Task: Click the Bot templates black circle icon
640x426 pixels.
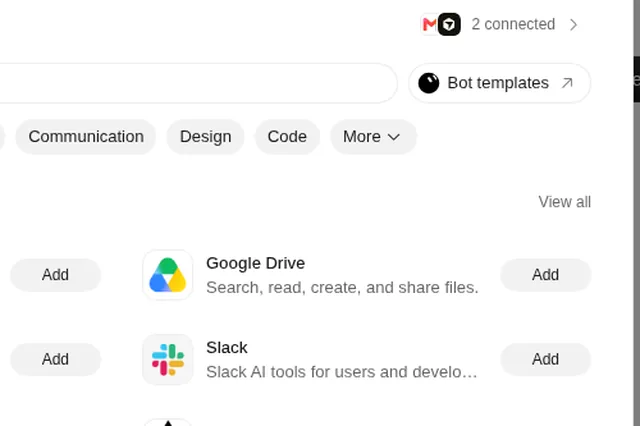Action: coord(429,83)
